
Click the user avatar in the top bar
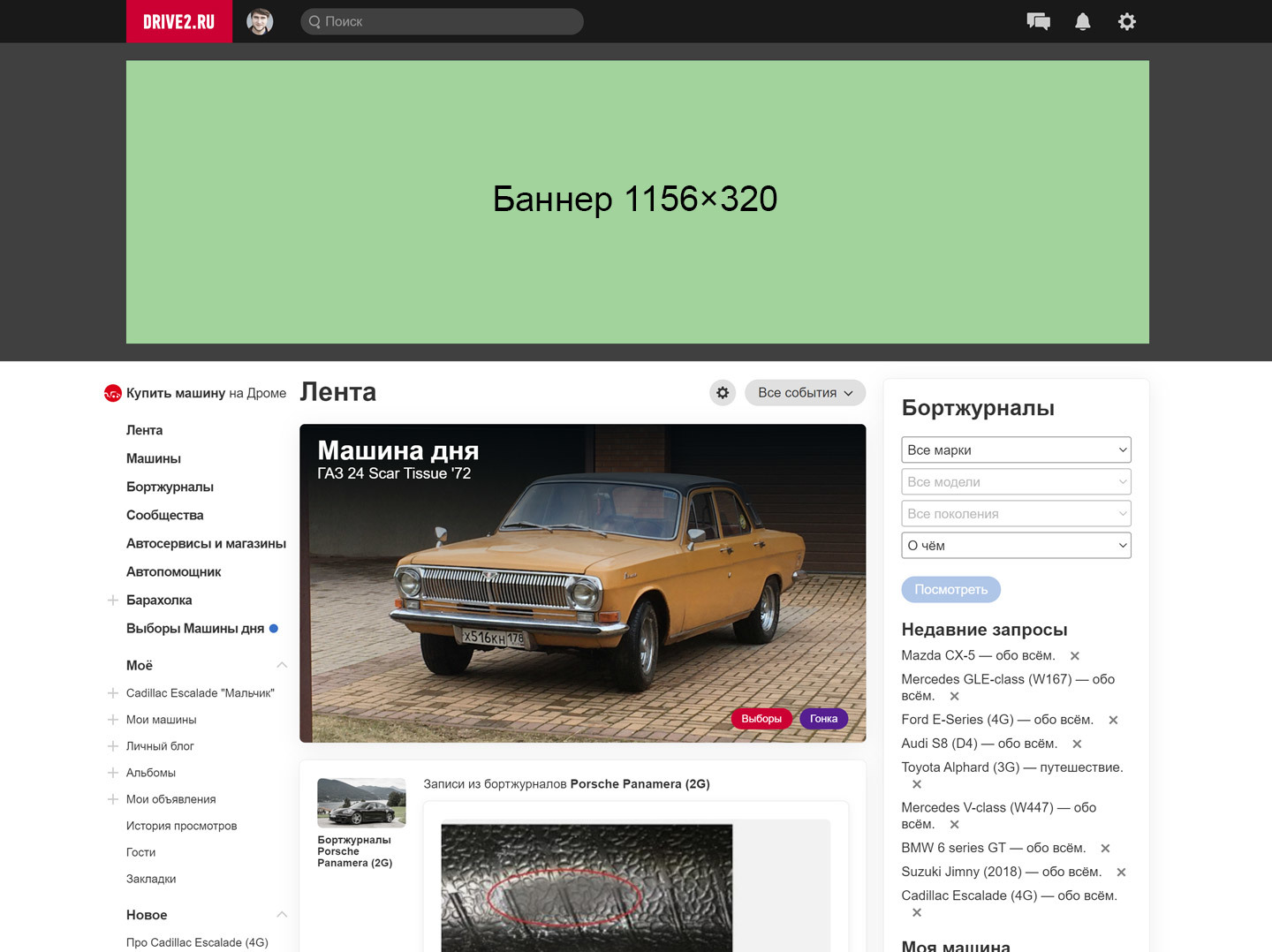coord(260,21)
